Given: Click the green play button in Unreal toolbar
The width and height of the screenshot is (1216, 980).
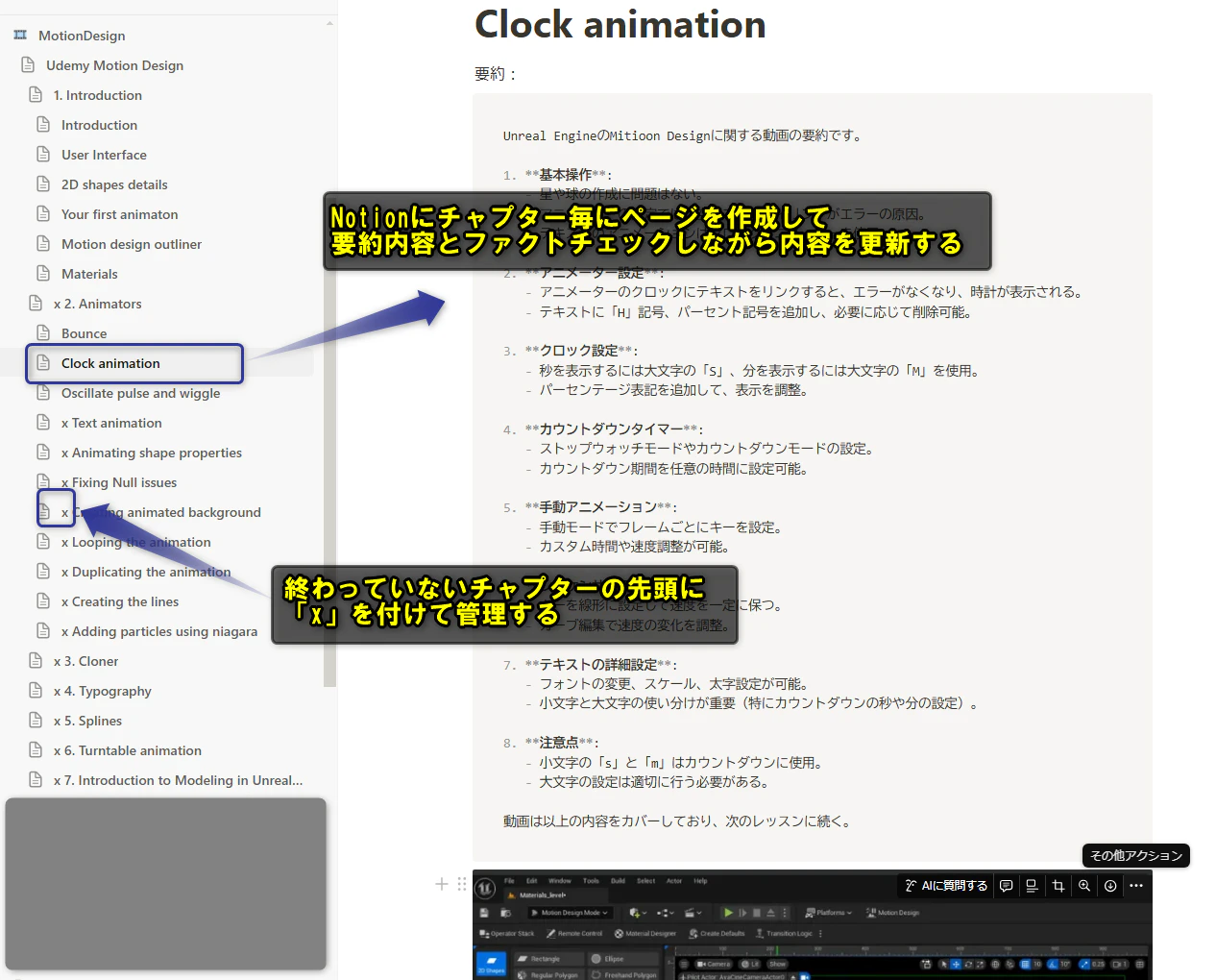Looking at the screenshot, I should pyautogui.click(x=728, y=913).
